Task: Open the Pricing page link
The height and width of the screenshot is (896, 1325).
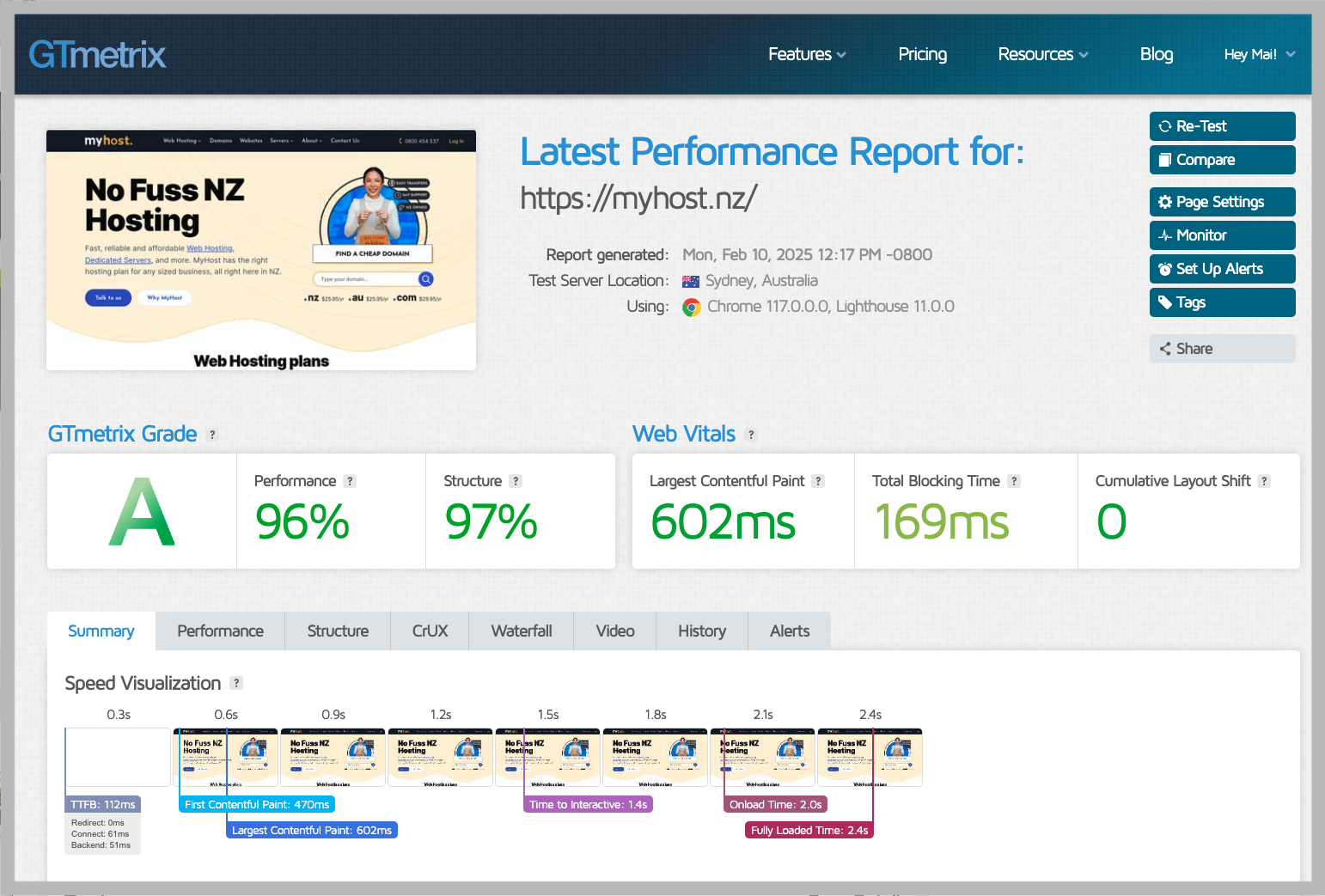Action: (x=922, y=54)
